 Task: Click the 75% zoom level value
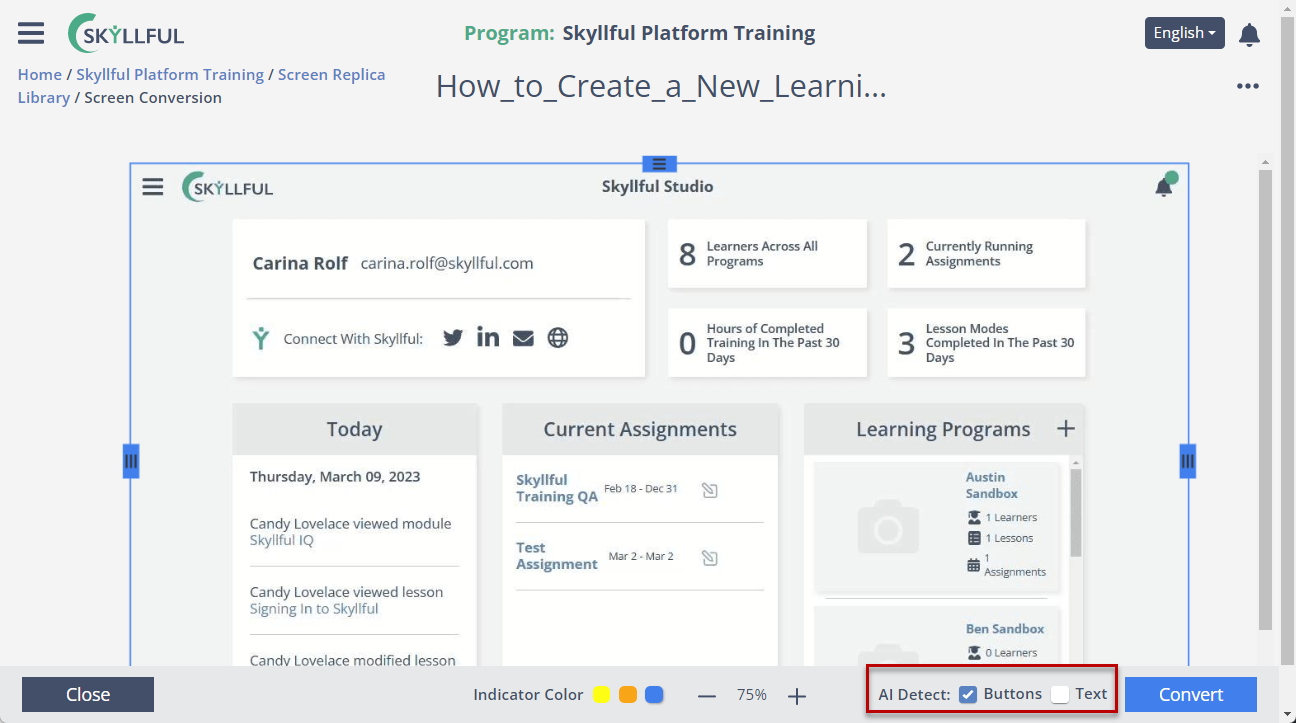pos(752,695)
